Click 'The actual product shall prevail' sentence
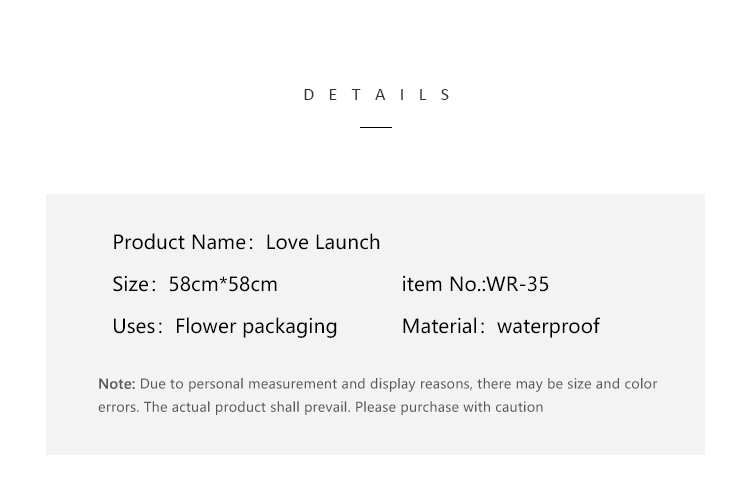 [x=247, y=407]
